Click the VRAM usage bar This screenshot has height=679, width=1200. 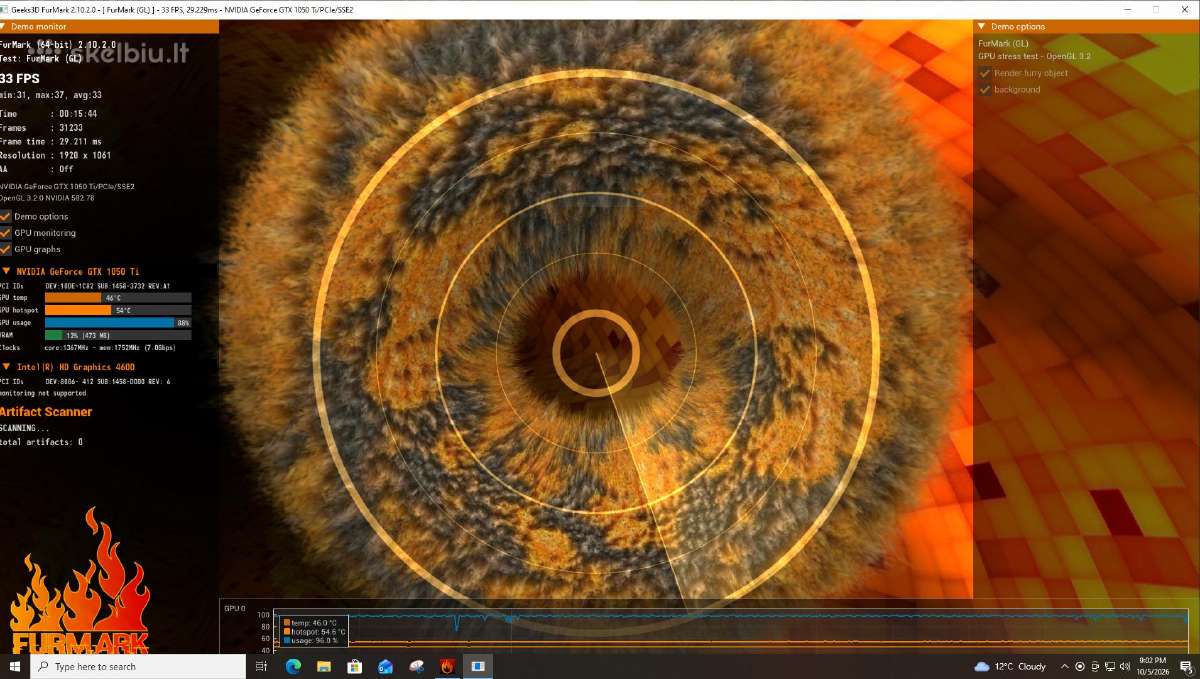click(118, 335)
